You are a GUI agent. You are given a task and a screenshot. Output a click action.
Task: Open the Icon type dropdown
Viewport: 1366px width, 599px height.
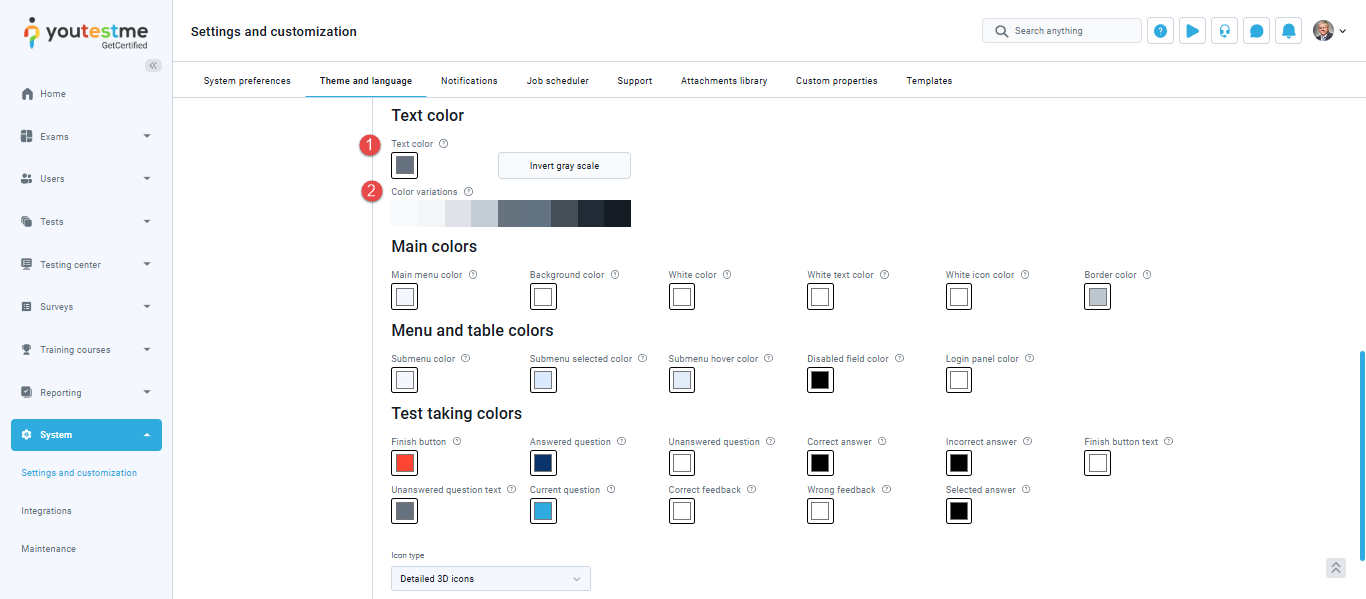tap(490, 578)
